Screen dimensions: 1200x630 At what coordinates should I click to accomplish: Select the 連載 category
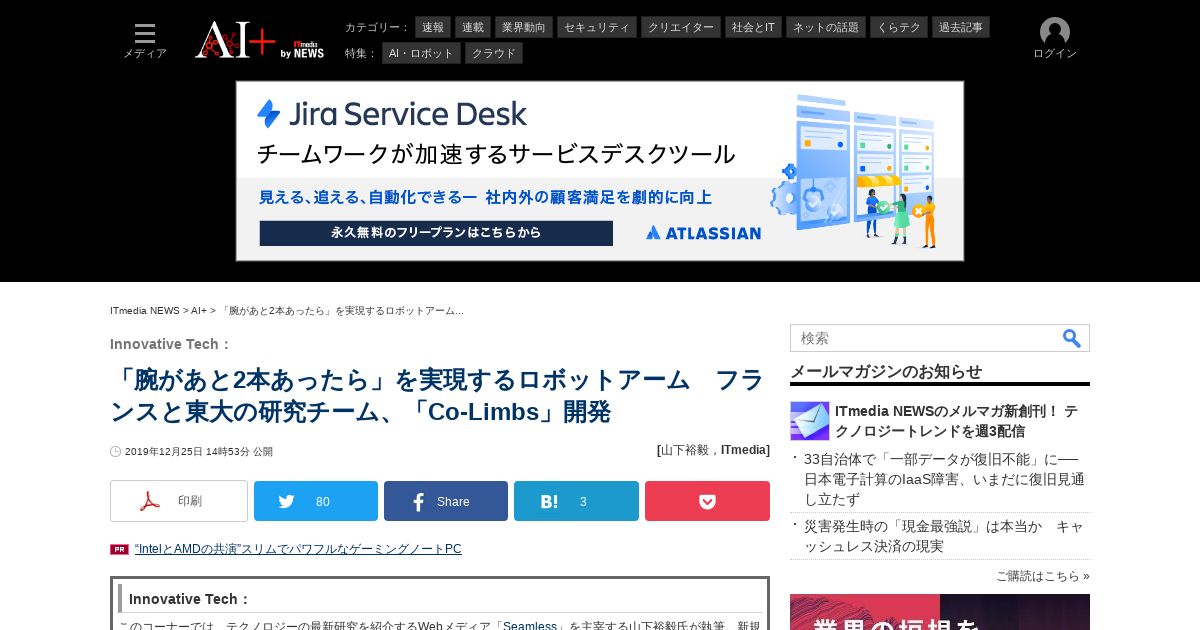point(473,27)
